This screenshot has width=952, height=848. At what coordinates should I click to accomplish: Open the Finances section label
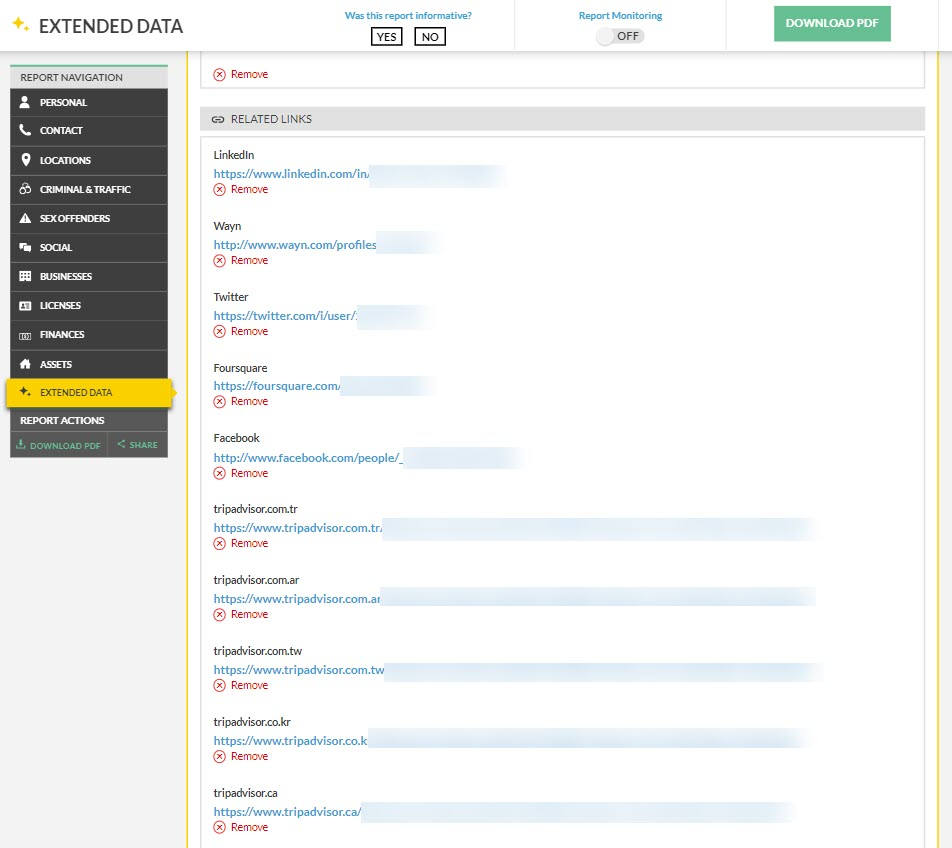click(62, 334)
